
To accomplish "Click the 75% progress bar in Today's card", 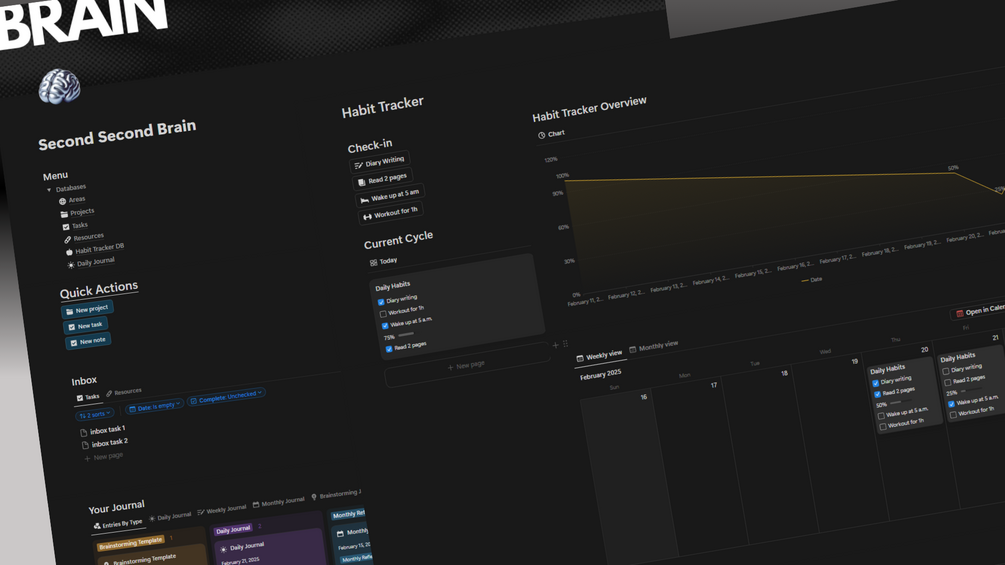I will 406,334.
